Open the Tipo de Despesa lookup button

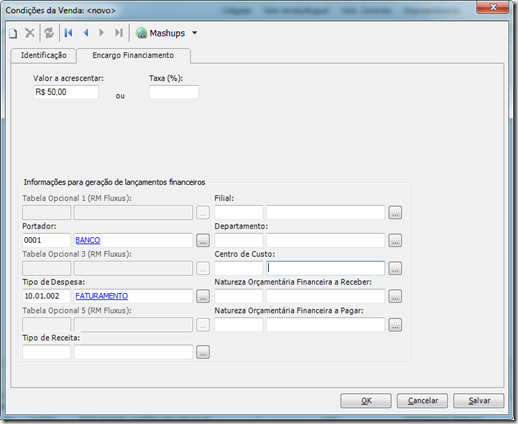(203, 296)
